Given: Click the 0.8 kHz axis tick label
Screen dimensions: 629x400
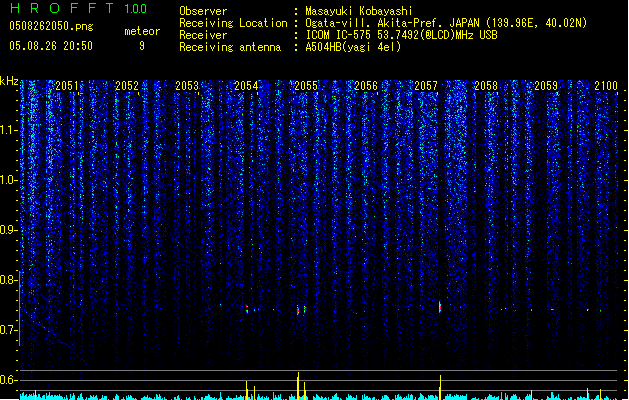Looking at the screenshot, I should [8, 280].
